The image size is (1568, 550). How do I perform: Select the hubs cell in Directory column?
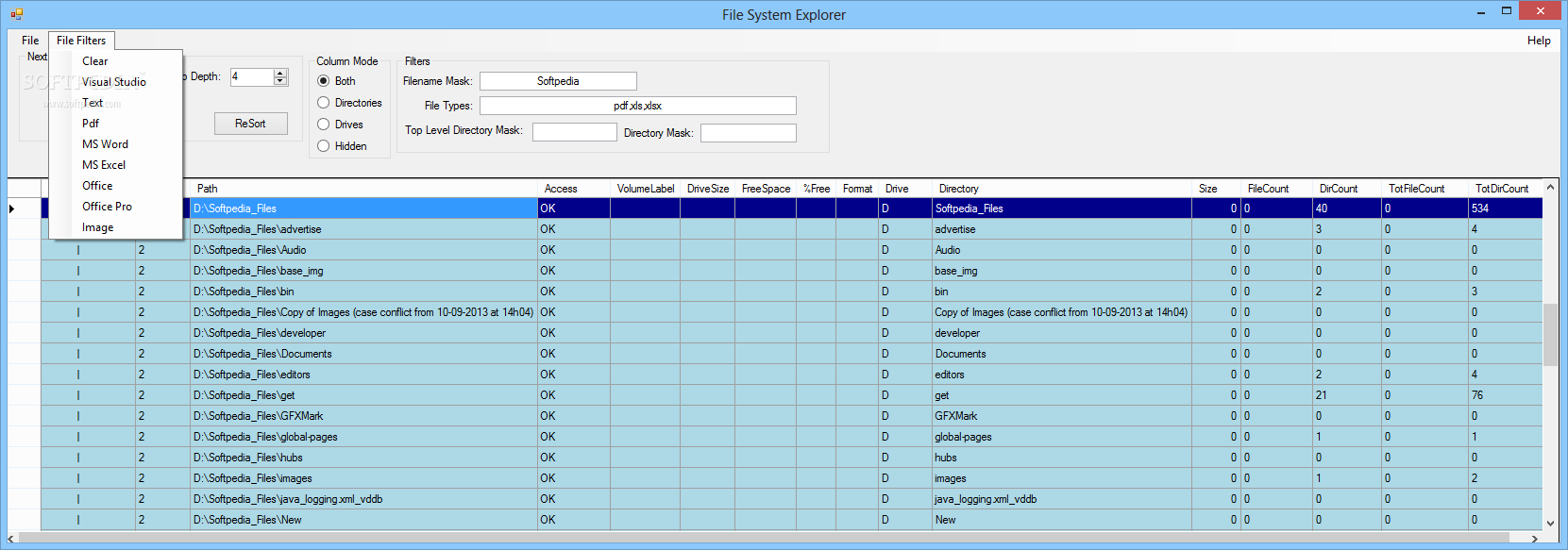1062,458
